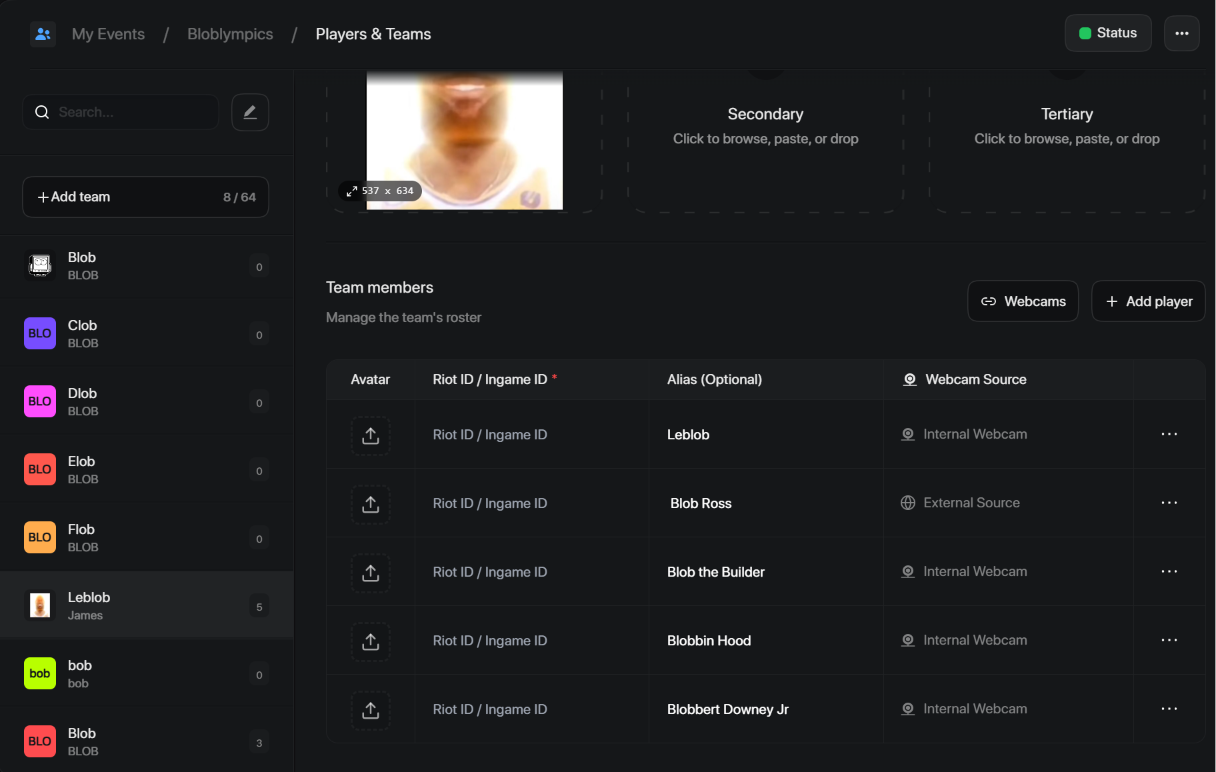Click the 'Alias (Optional)' column header

point(714,380)
